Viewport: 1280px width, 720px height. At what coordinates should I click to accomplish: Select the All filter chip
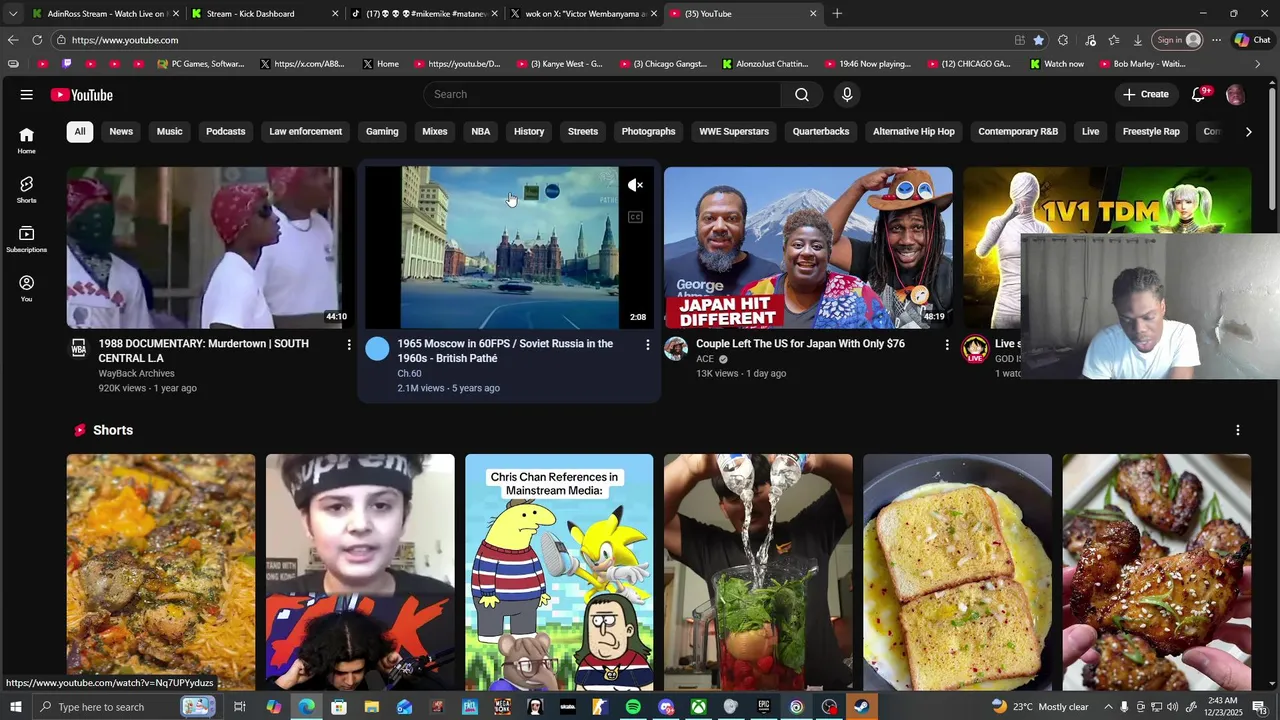80,131
